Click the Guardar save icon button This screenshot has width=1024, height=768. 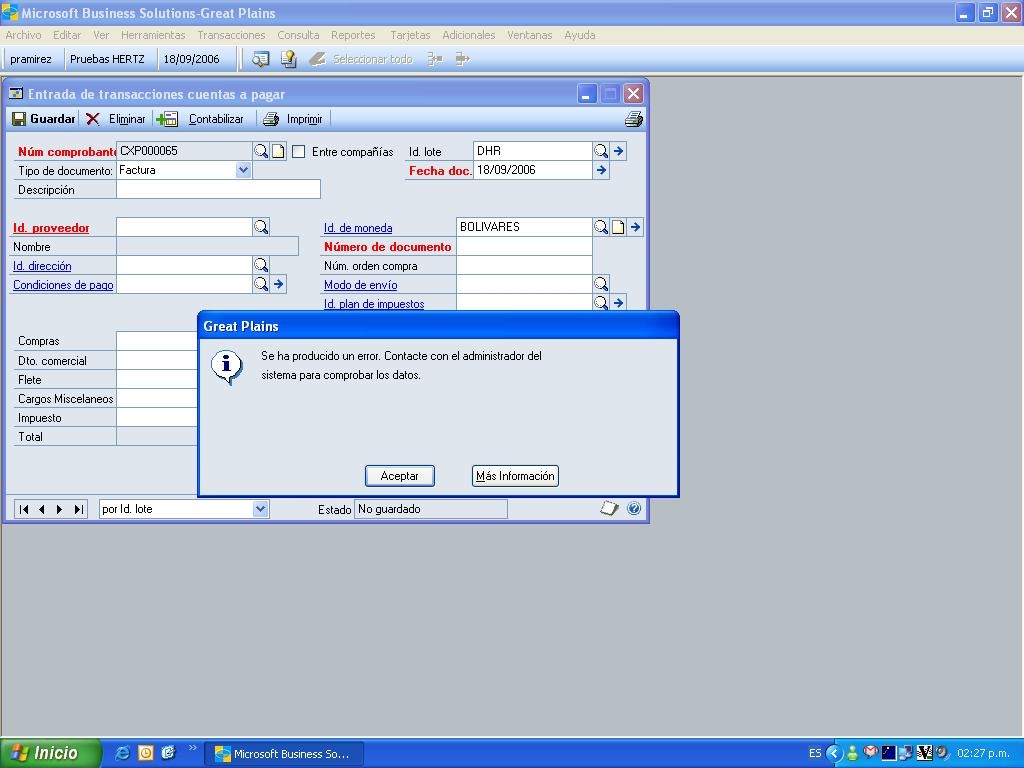click(x=44, y=119)
